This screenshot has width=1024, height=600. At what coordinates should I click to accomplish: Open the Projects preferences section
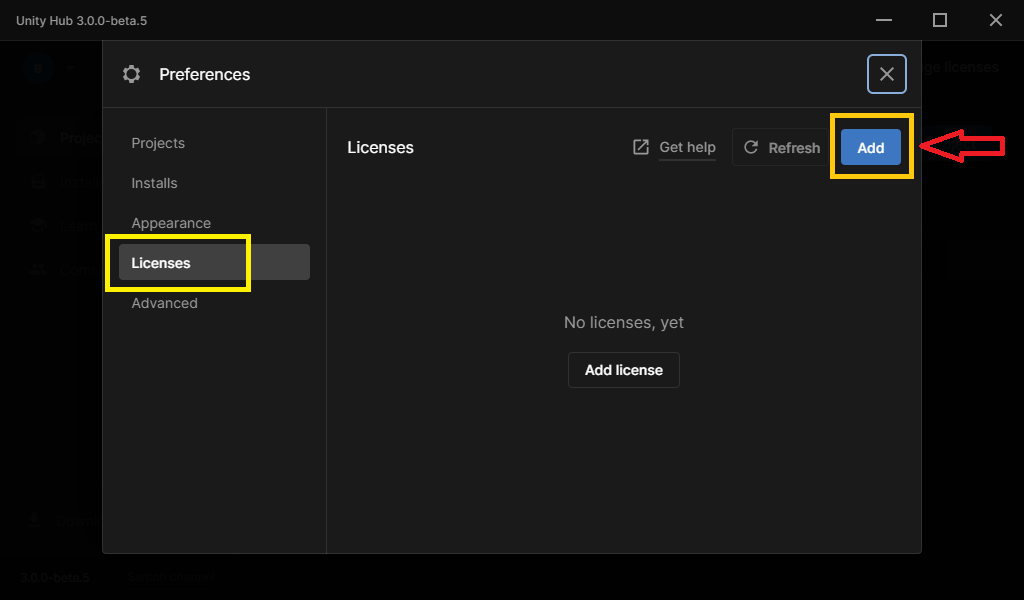158,143
